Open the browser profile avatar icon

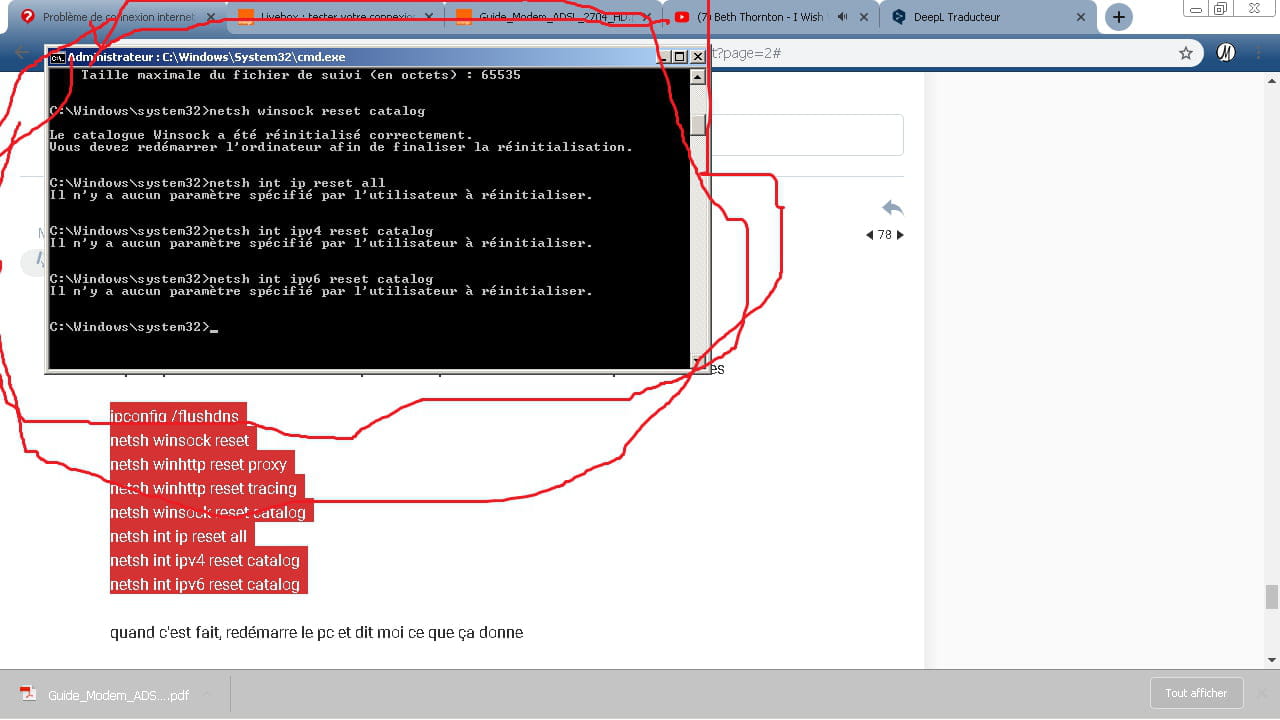pos(1225,53)
